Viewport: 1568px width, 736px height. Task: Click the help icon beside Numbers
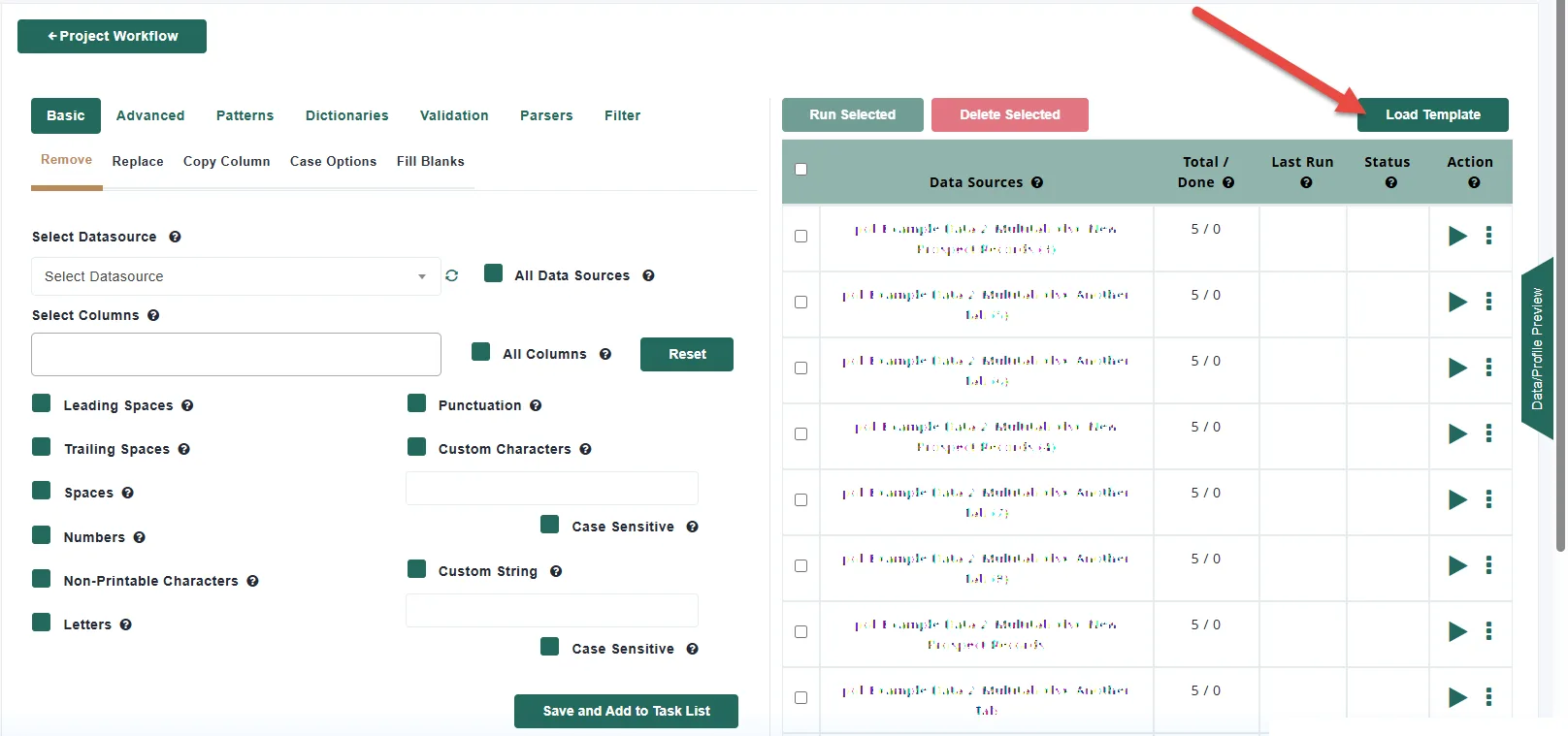click(x=140, y=537)
